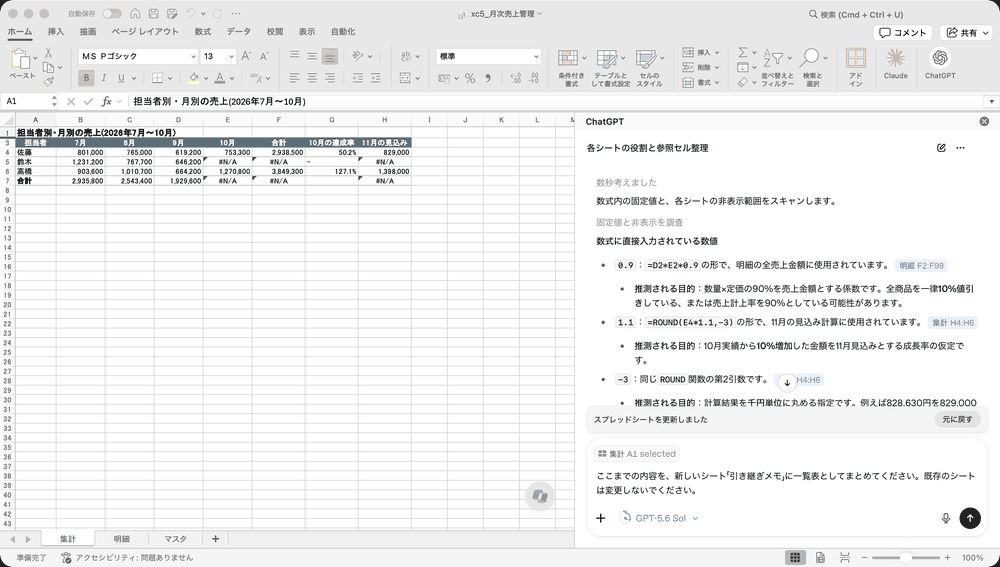Click the Name Box showing A1
The height and width of the screenshot is (567, 1000).
pyautogui.click(x=26, y=101)
